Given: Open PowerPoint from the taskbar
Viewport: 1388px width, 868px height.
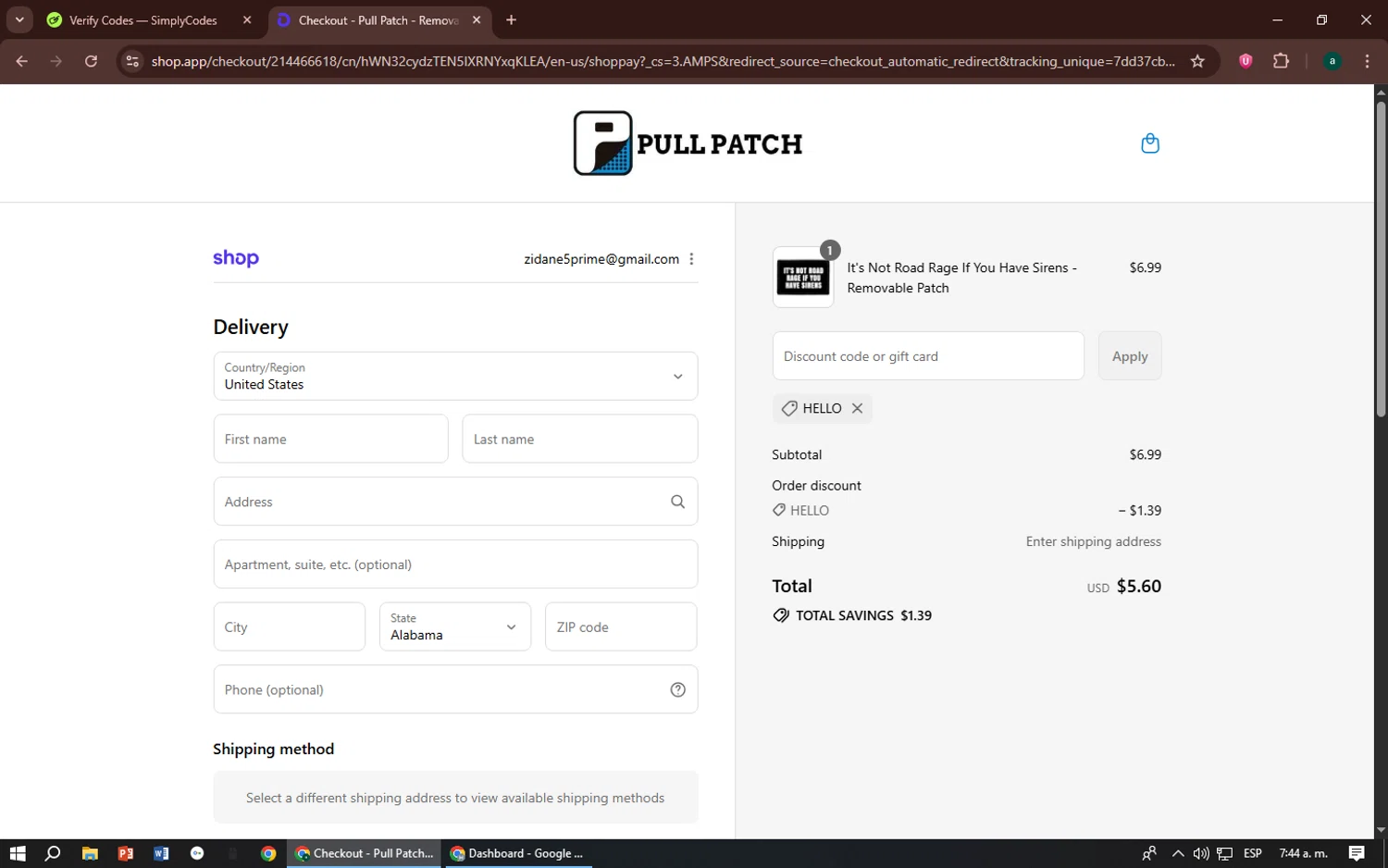Looking at the screenshot, I should pos(126,853).
